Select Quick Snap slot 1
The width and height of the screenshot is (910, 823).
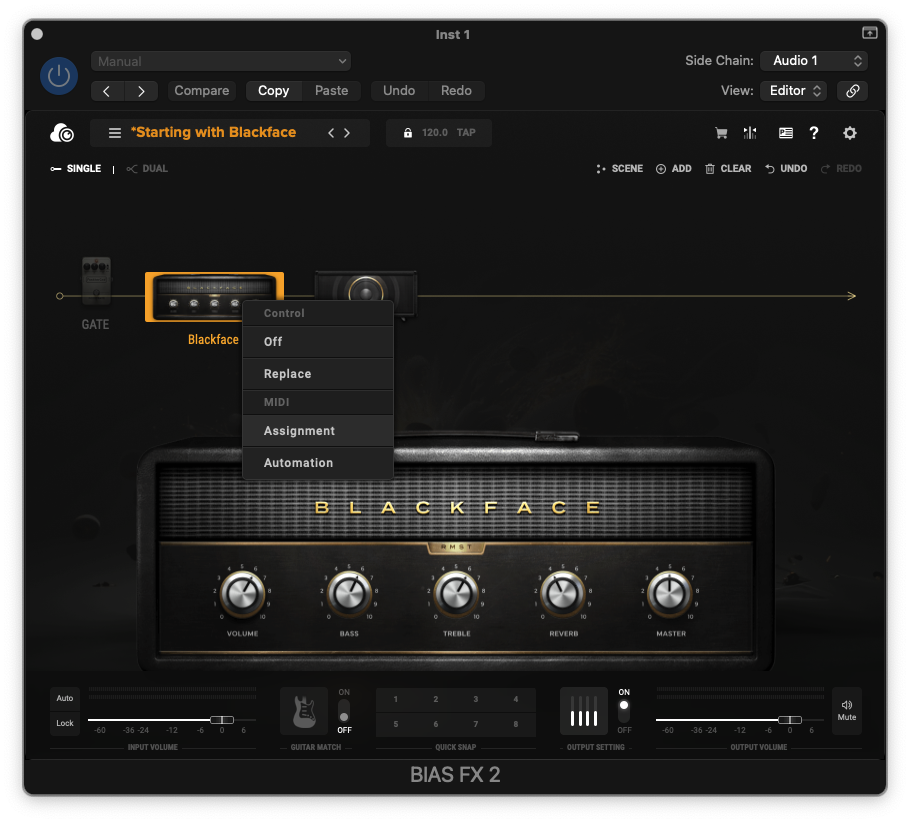[x=396, y=699]
